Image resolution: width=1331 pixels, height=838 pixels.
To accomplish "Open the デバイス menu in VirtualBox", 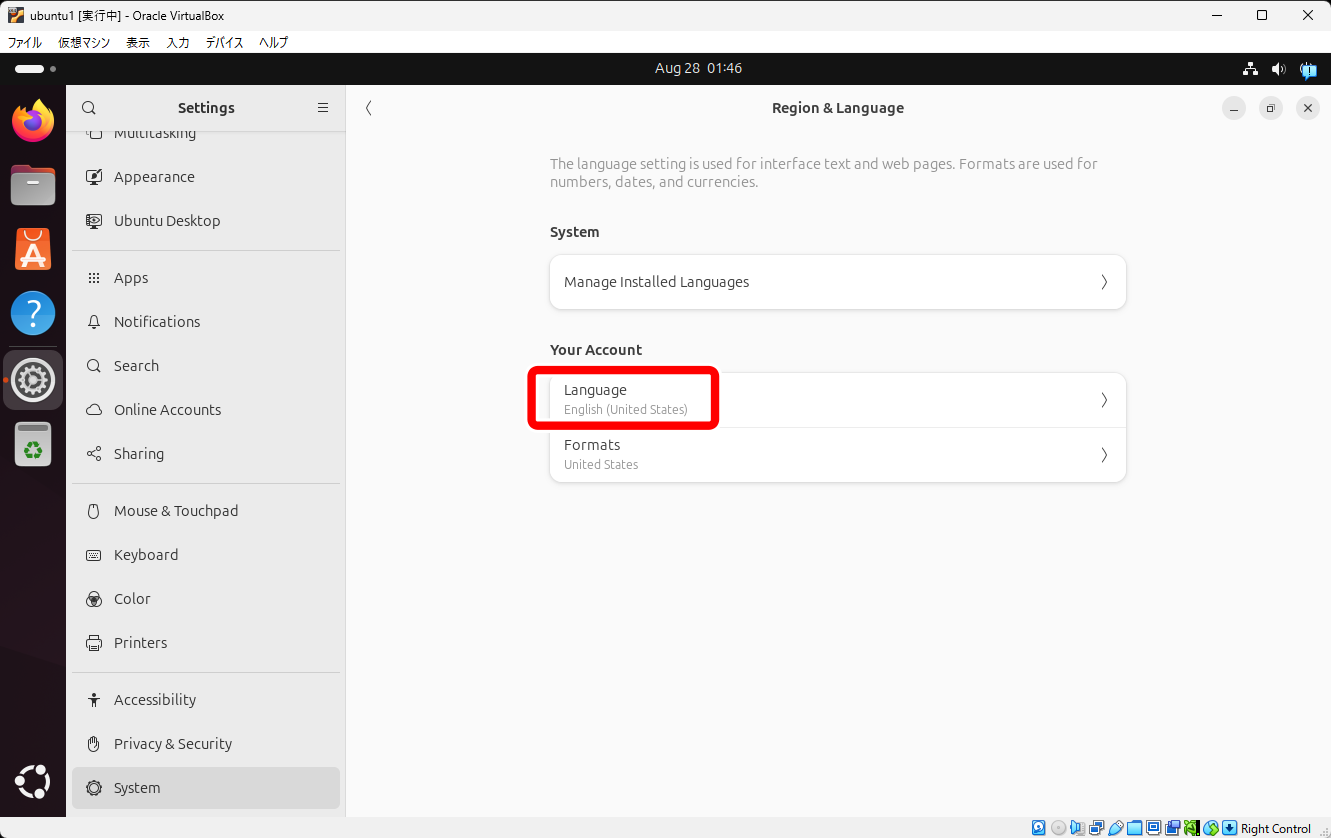I will coord(225,43).
